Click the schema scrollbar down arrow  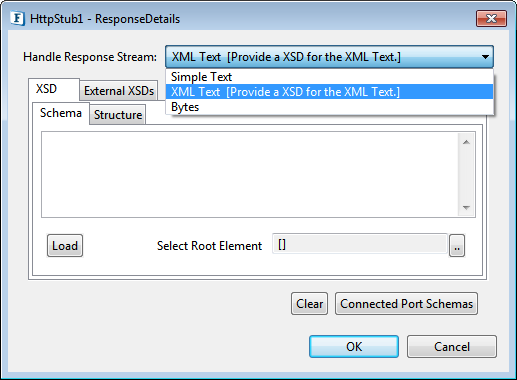pos(466,207)
